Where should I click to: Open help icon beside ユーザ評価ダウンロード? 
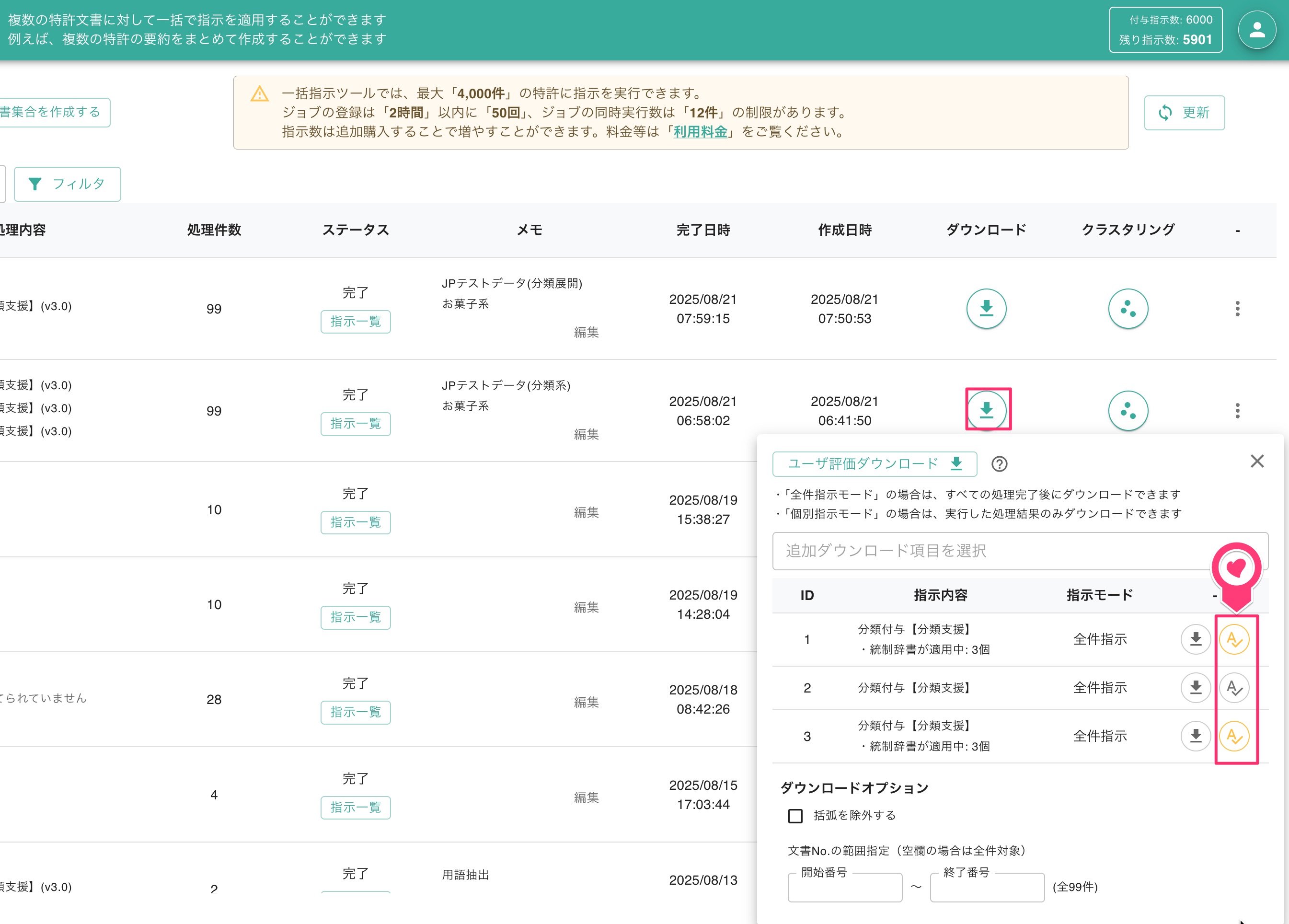tap(999, 464)
